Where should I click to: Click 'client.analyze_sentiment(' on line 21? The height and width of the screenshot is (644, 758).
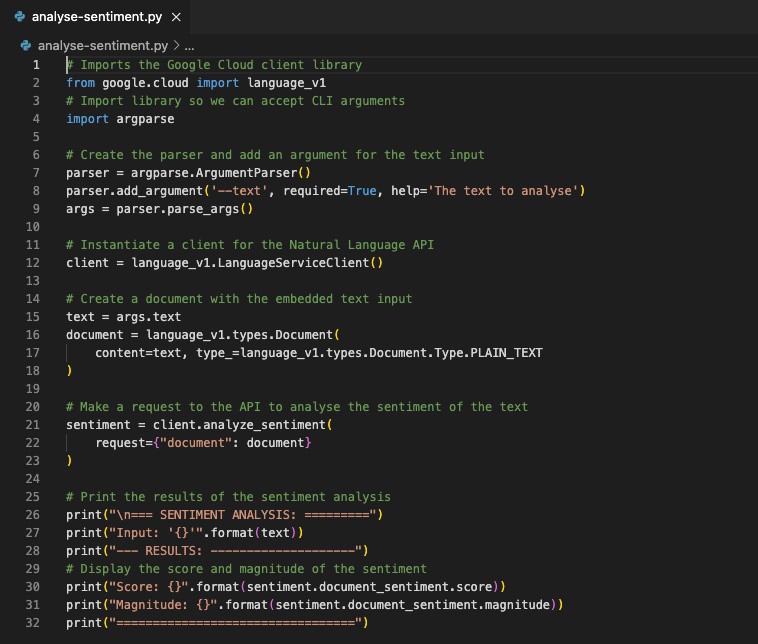(x=243, y=425)
